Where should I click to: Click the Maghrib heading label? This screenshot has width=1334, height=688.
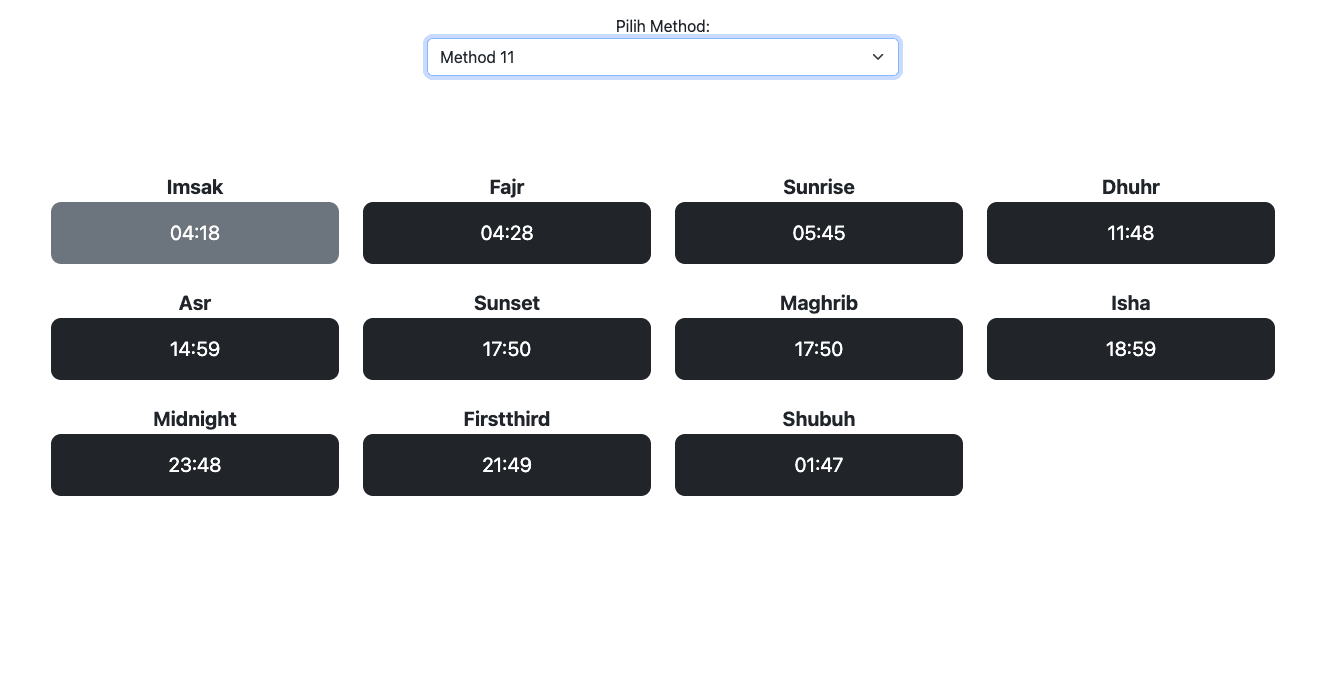pyautogui.click(x=819, y=303)
